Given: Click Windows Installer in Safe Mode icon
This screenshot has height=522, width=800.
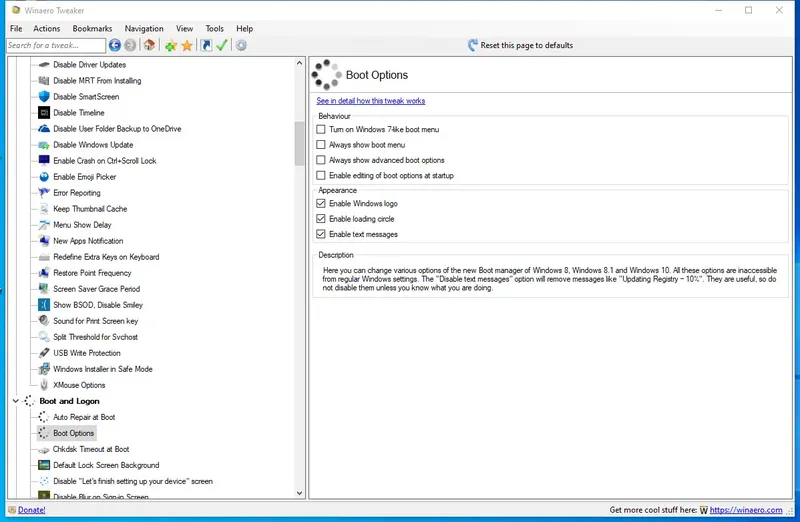Looking at the screenshot, I should (x=44, y=369).
